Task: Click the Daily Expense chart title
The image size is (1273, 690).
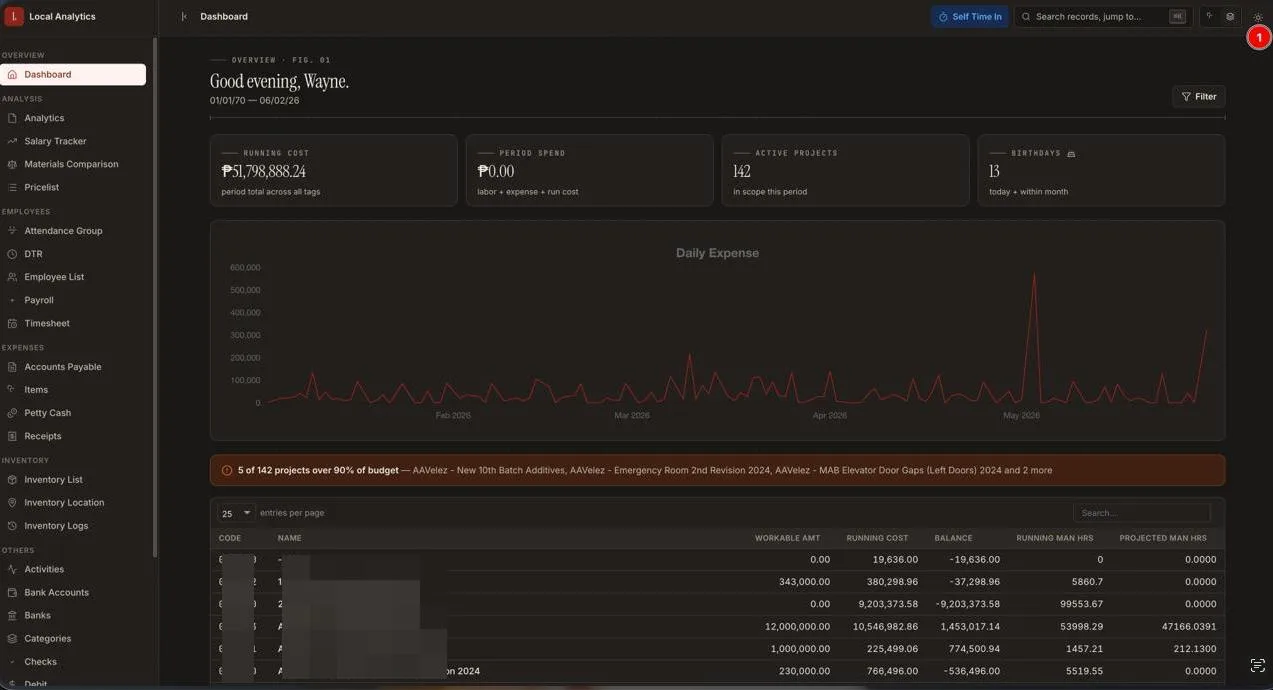Action: coord(717,253)
